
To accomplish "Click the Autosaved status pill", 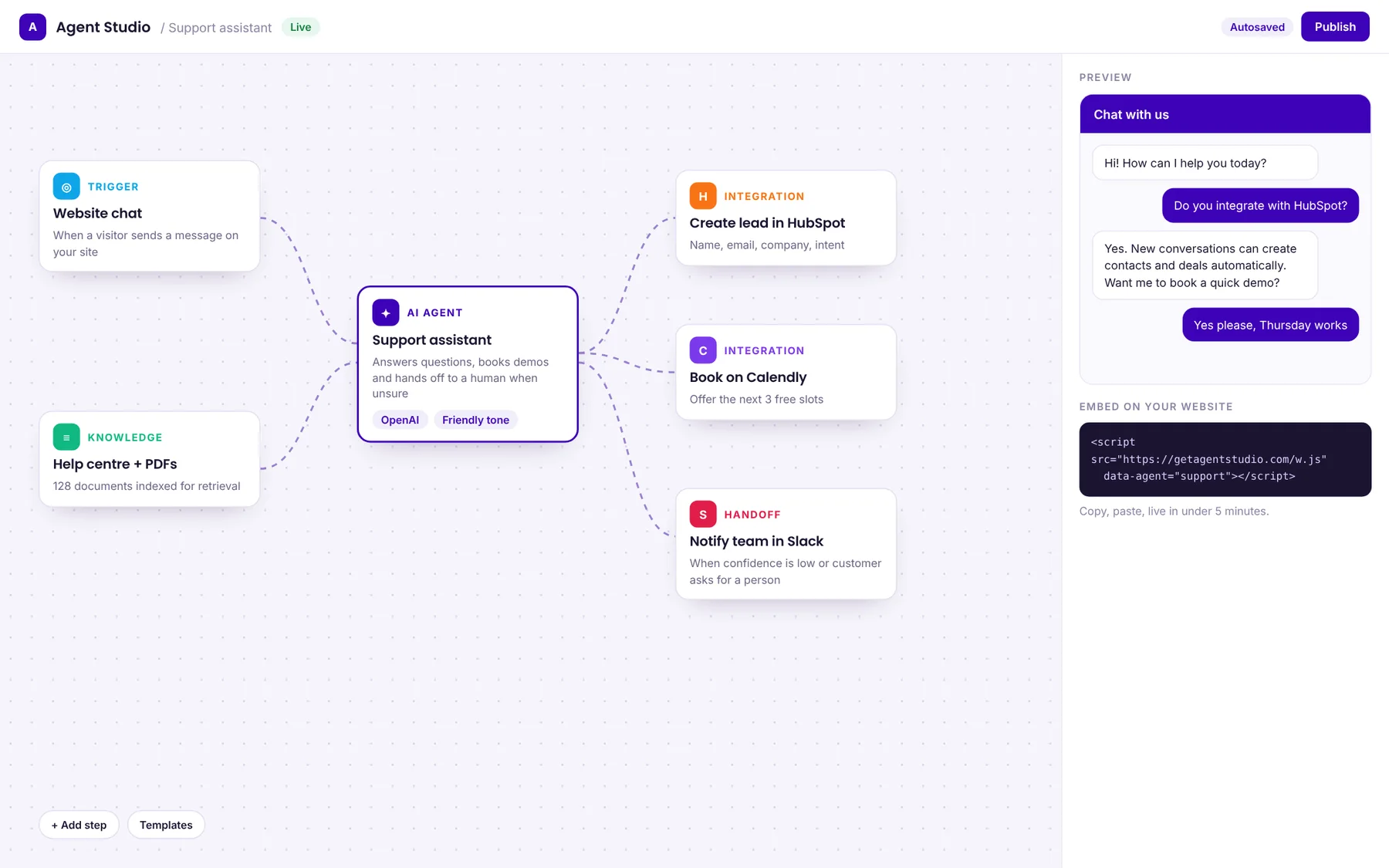I will (1257, 27).
